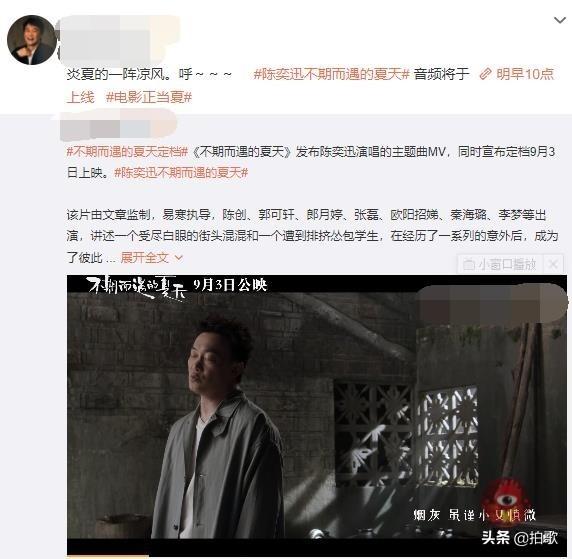Viewport: 572px width, 559px height.
Task: Click the chain link icon before 明早10点
Action: click(486, 74)
